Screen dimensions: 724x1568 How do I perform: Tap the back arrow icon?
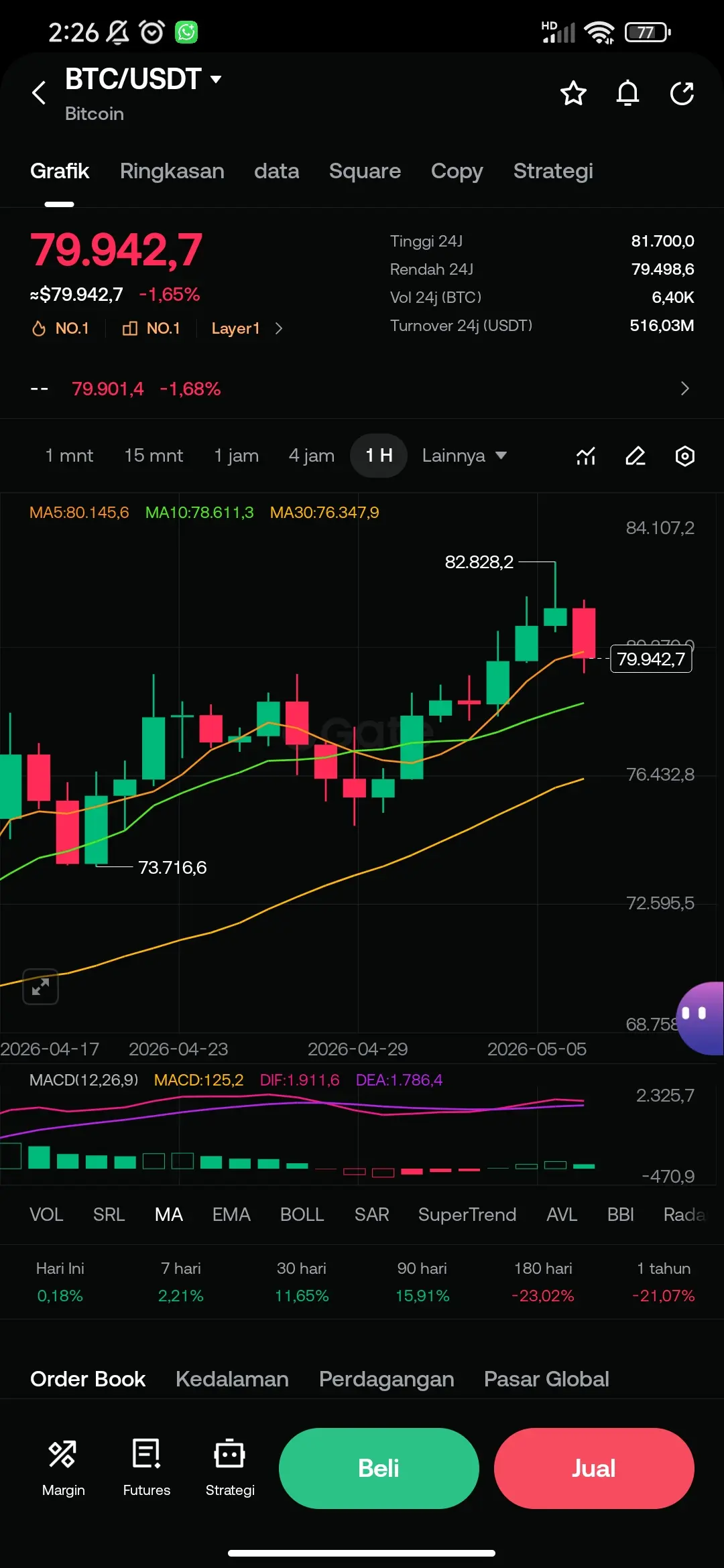39,93
